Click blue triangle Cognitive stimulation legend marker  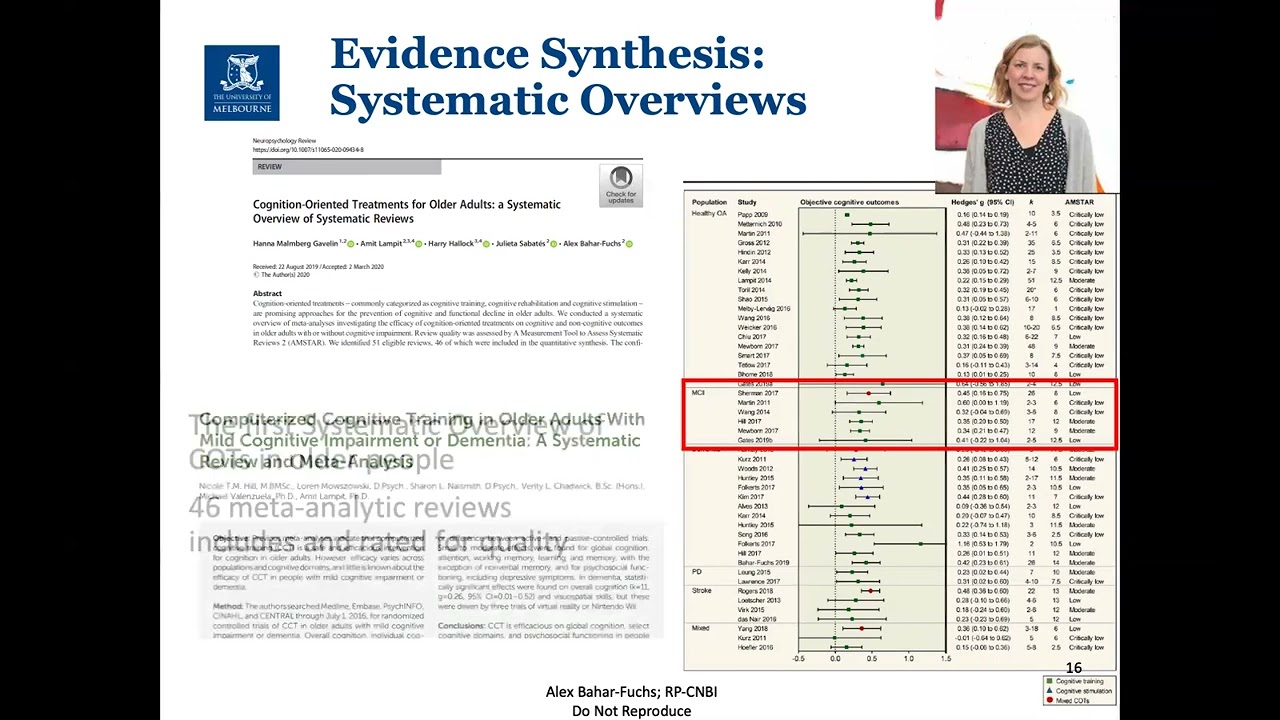coord(1048,691)
